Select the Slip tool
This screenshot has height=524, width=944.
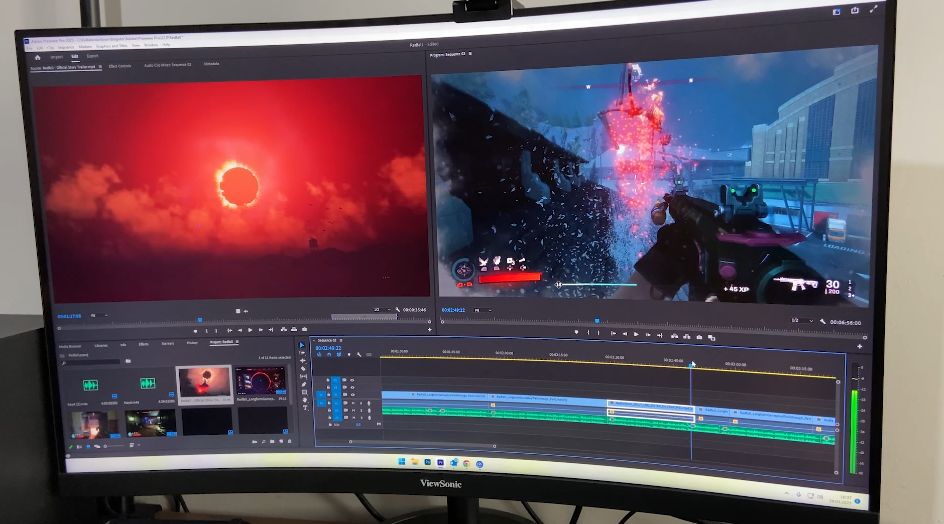[303, 376]
